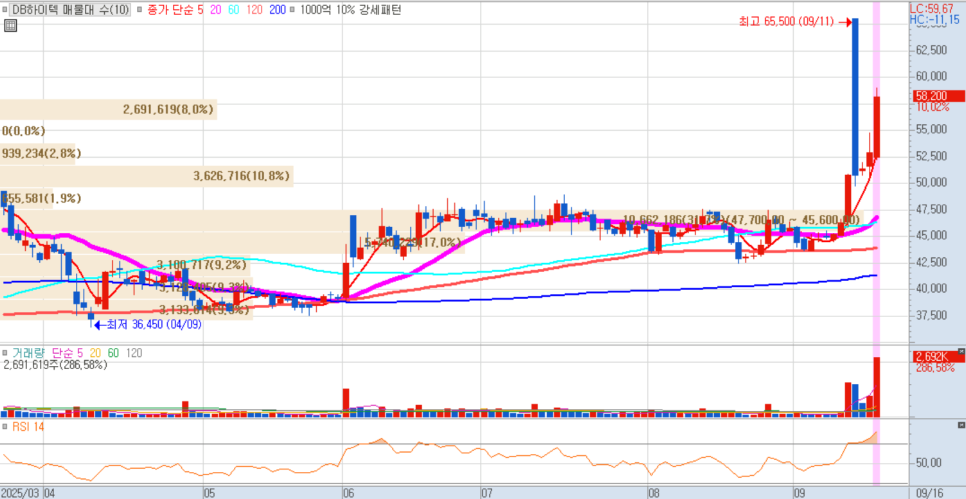966x499 pixels.
Task: Select the green 60 volume average label
Action: coord(113,354)
